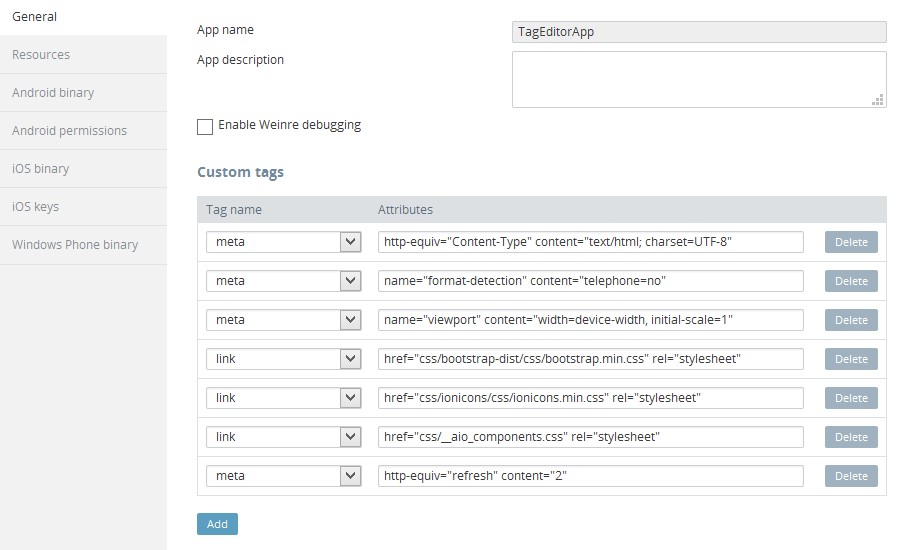
Task: Delete the Content-Type meta tag
Action: [851, 242]
